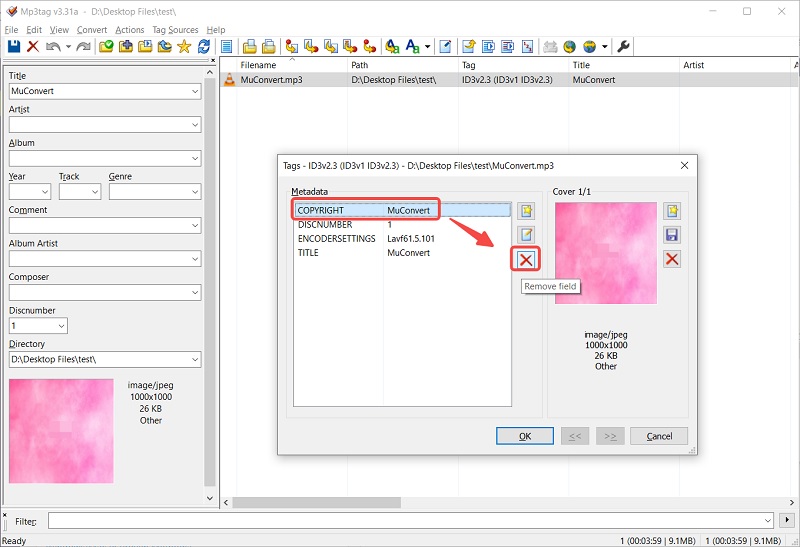This screenshot has height=547, width=800.
Task: Open the Tag Sources menu
Action: click(175, 30)
